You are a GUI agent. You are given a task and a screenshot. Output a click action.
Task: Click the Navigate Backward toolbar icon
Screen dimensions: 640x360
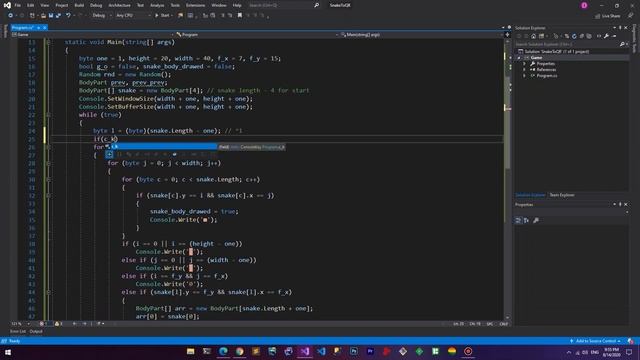11,16
